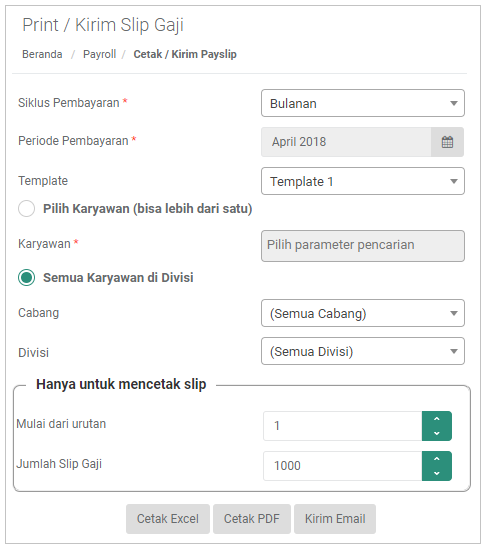Click the Cetak PDF button

point(252,519)
